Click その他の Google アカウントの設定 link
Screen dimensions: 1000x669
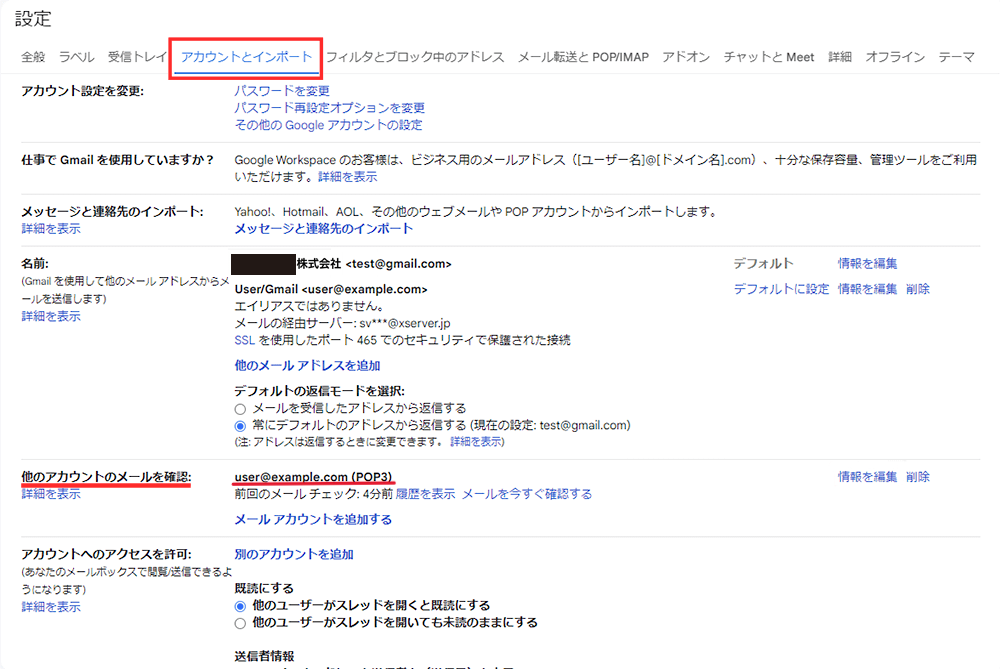click(x=328, y=125)
